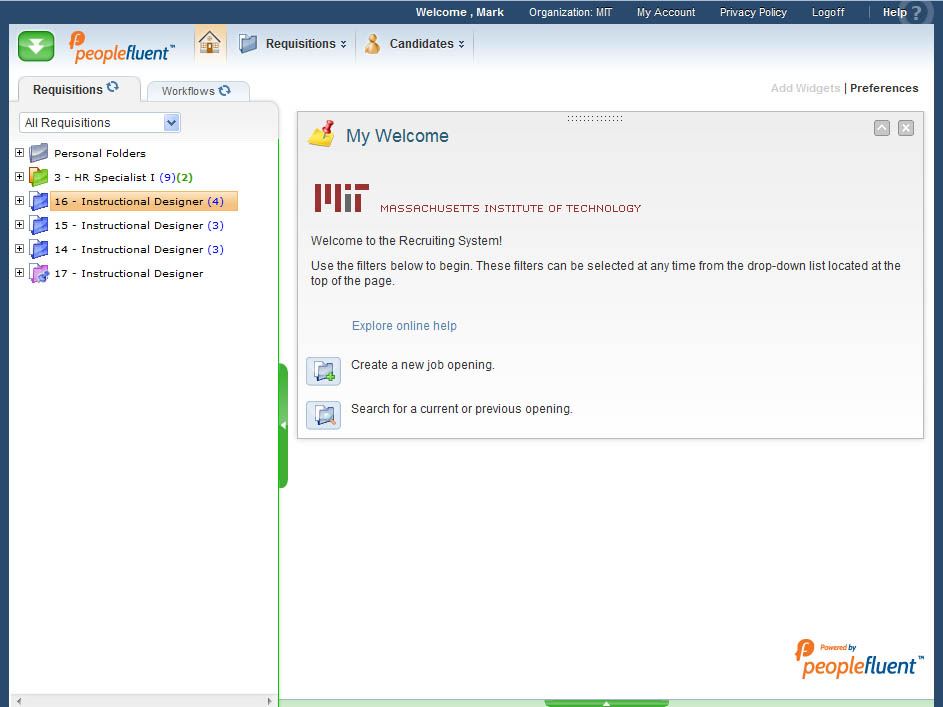Click the search opening folder icon
Viewport: 943px width, 707px height.
[324, 415]
